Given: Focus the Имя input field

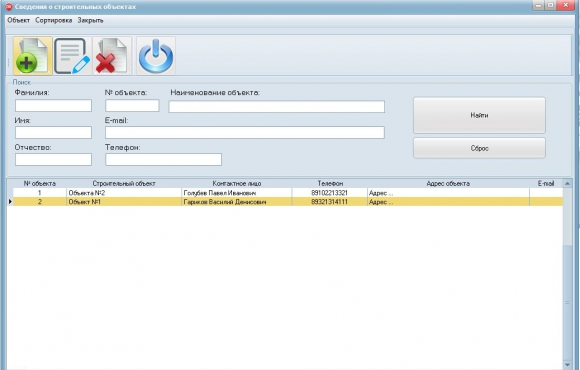Looking at the screenshot, I should tap(53, 132).
